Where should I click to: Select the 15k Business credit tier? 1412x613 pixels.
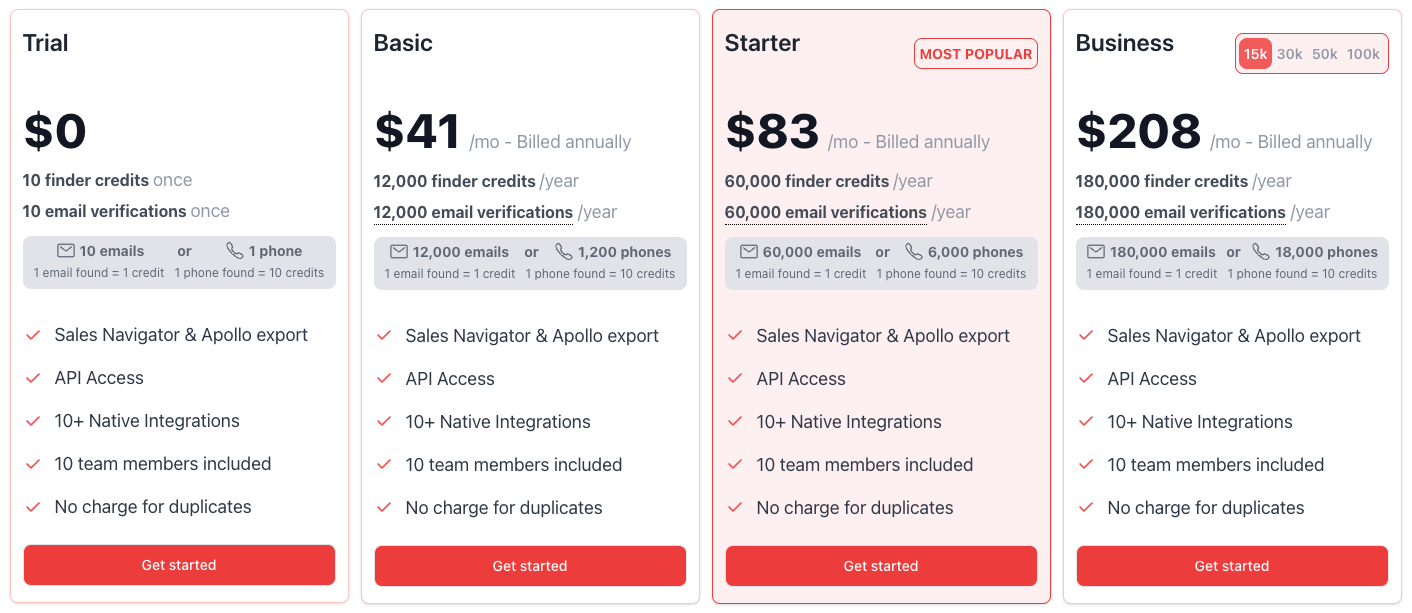1255,54
